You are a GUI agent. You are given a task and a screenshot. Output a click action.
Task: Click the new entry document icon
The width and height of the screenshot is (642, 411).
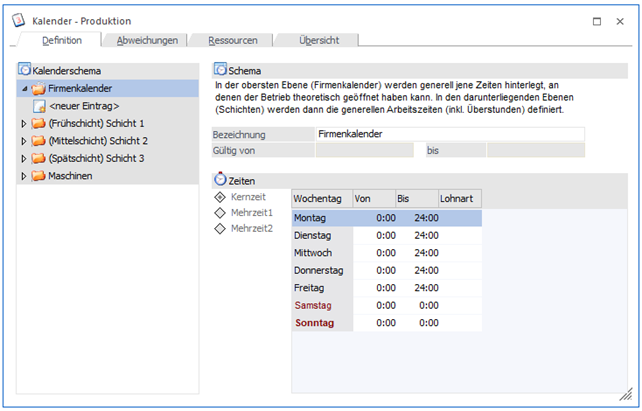coord(39,106)
